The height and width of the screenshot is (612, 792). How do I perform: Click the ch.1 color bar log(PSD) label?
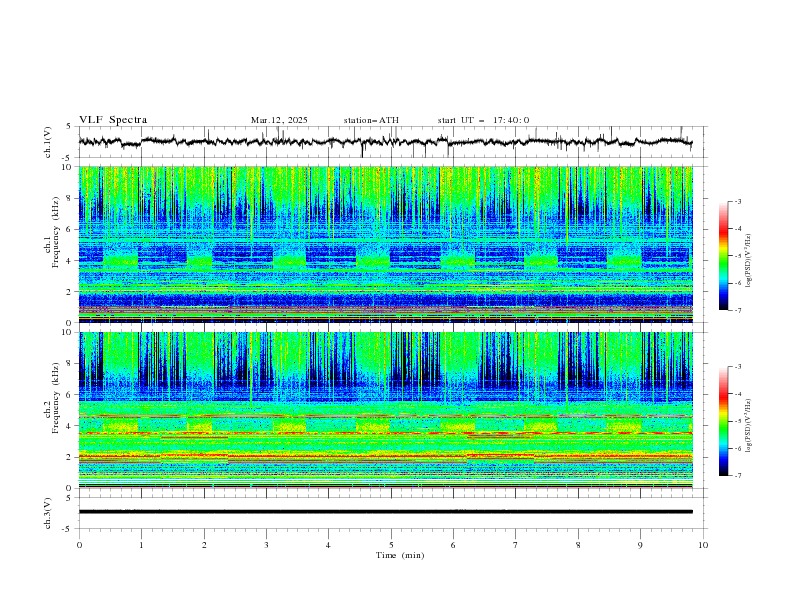coord(749,261)
